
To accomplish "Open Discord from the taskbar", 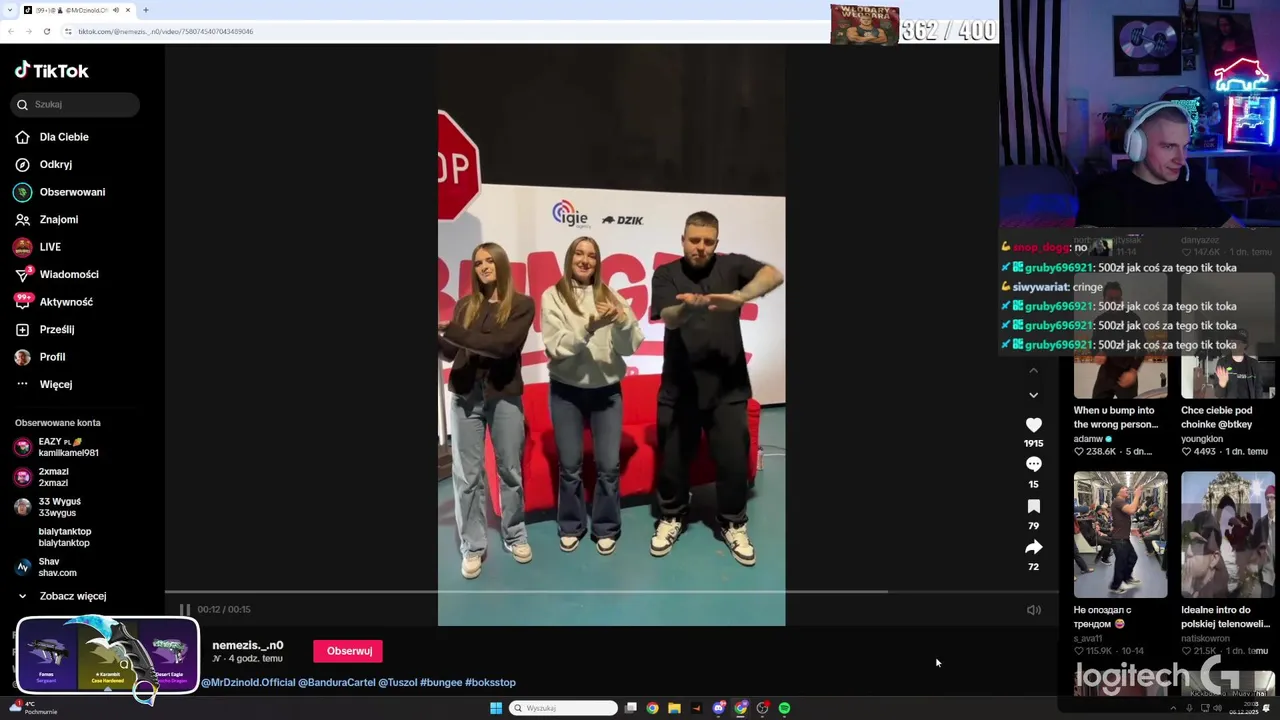I will [x=719, y=708].
